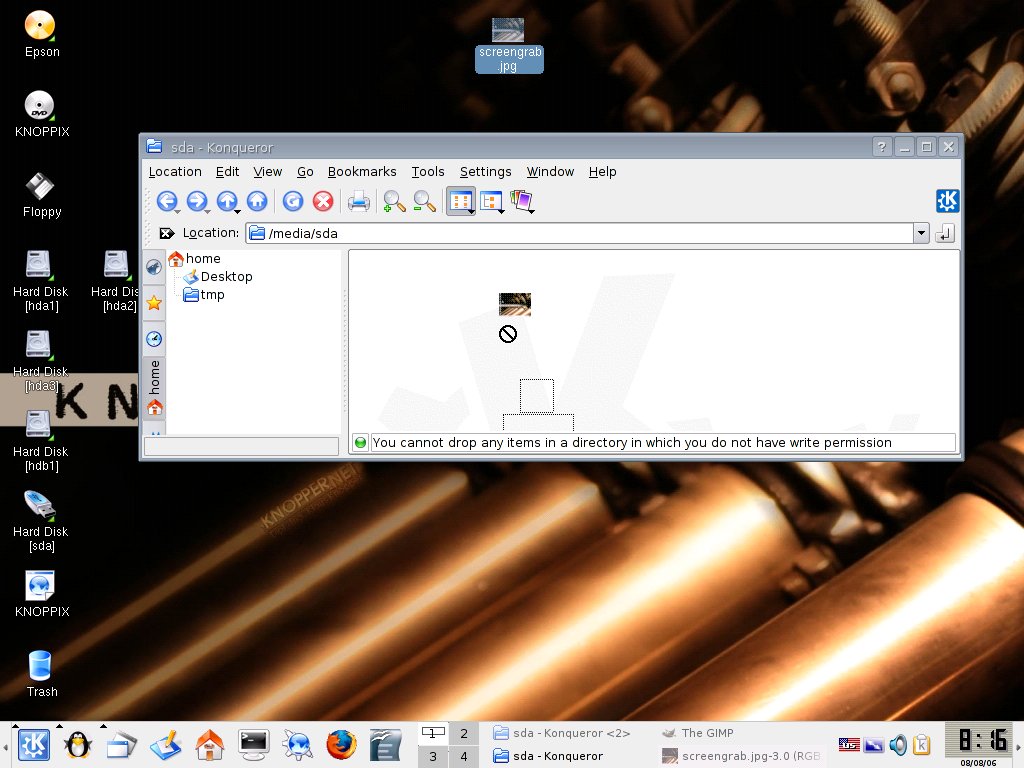Zoom in with the magnifier plus icon
Viewport: 1024px width, 768px height.
[x=394, y=201]
